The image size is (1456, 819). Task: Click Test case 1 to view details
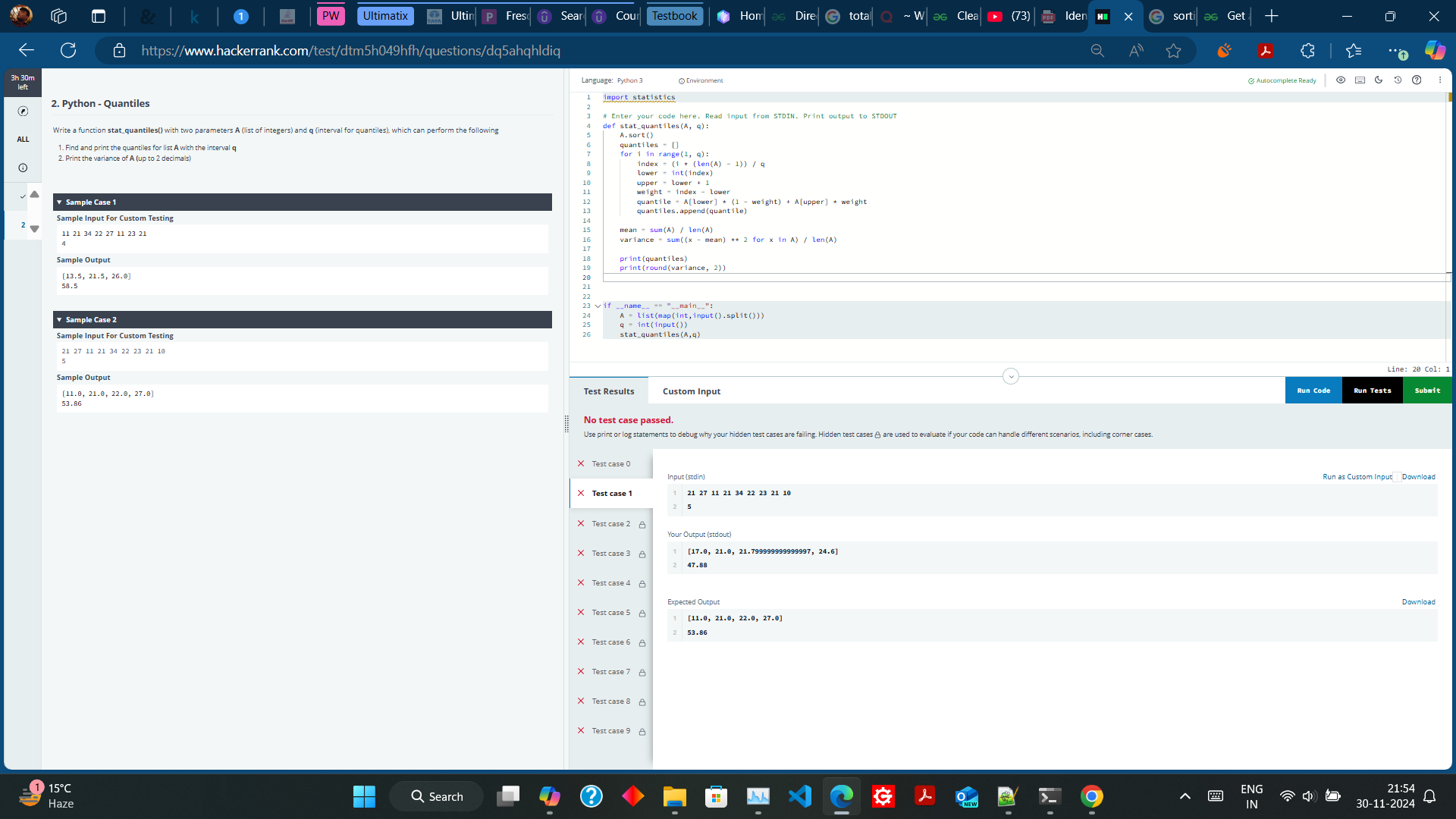[612, 493]
